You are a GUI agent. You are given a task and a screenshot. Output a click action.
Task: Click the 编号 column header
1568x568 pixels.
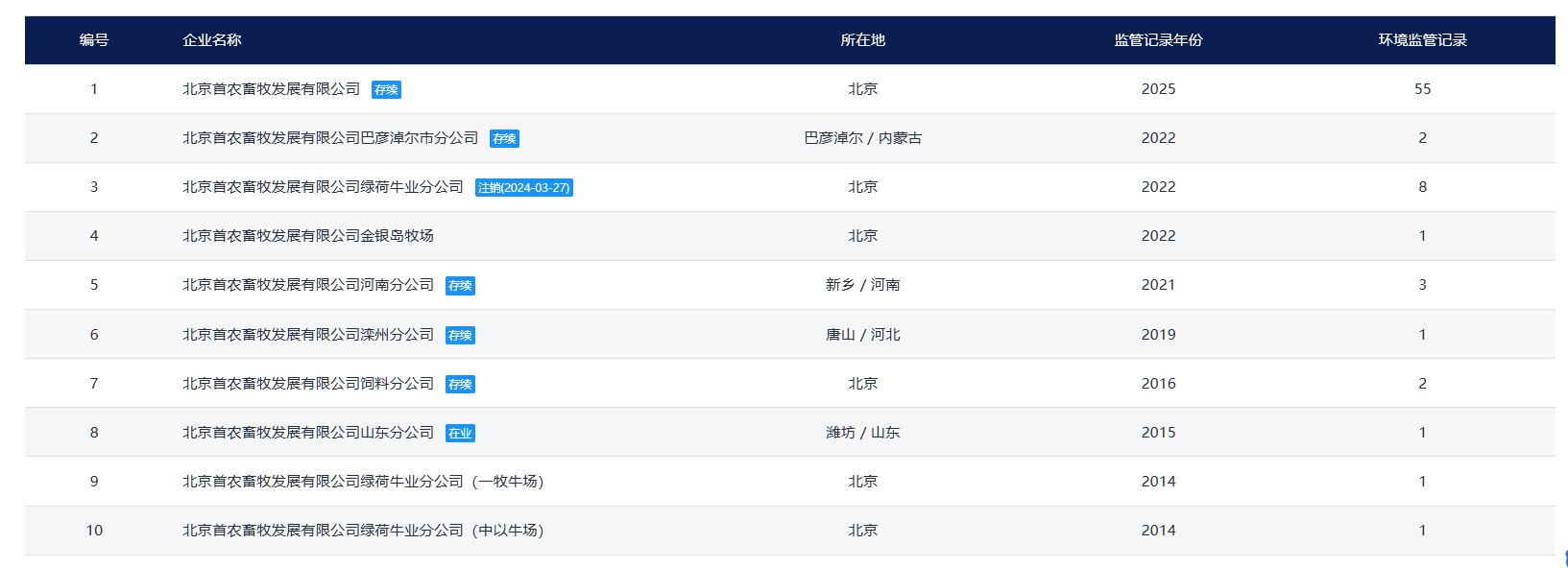click(x=94, y=40)
